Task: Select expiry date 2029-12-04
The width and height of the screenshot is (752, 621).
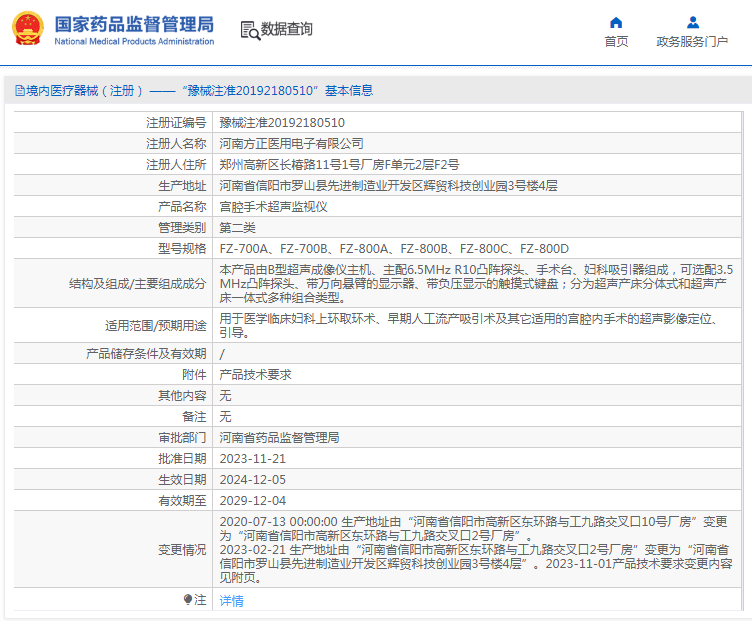Action: coord(252,501)
